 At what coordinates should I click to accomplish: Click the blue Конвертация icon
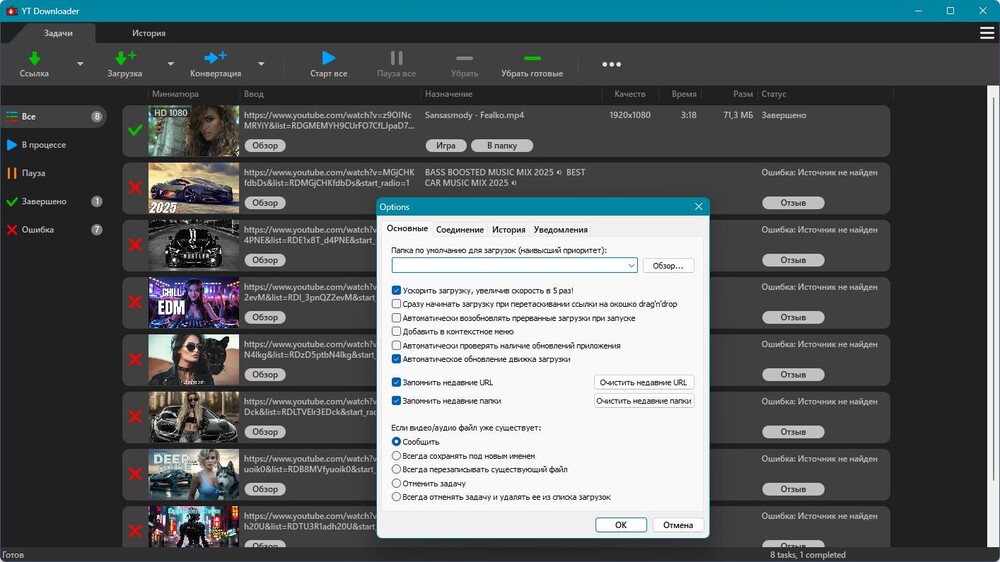(x=215, y=59)
